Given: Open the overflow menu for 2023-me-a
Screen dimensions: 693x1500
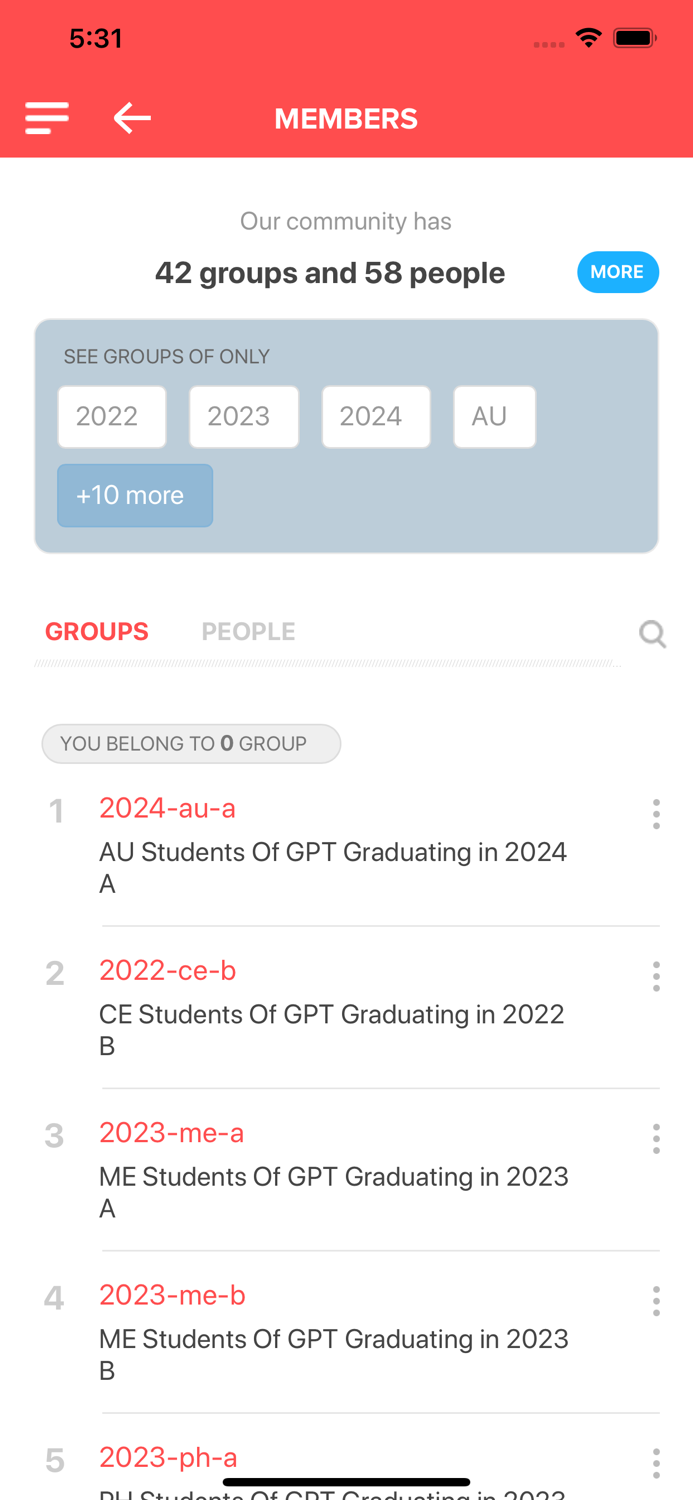Looking at the screenshot, I should [656, 1139].
